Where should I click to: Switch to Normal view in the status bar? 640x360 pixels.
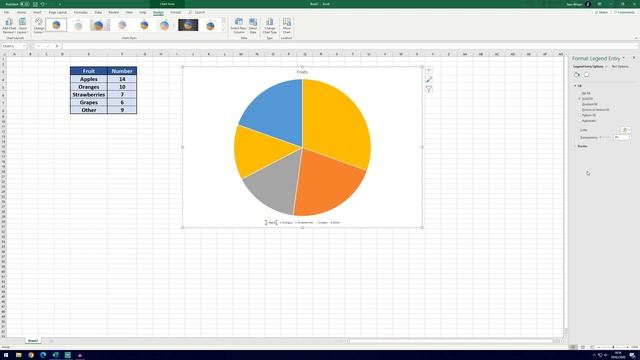[573, 347]
